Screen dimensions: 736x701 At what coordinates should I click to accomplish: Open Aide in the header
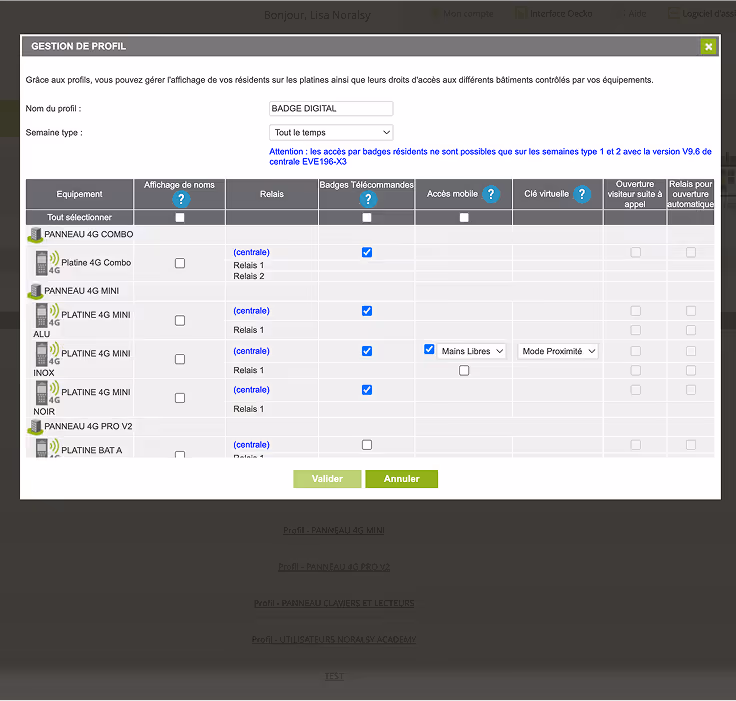(637, 14)
